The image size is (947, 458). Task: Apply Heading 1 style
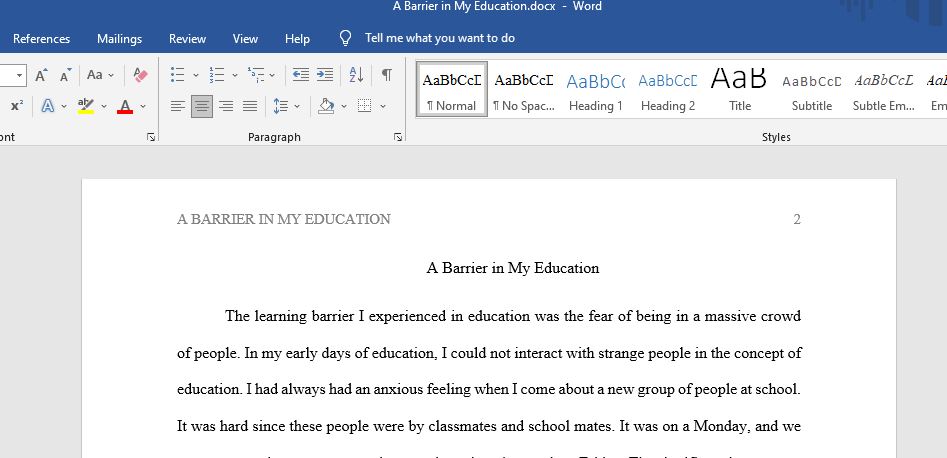[x=595, y=88]
